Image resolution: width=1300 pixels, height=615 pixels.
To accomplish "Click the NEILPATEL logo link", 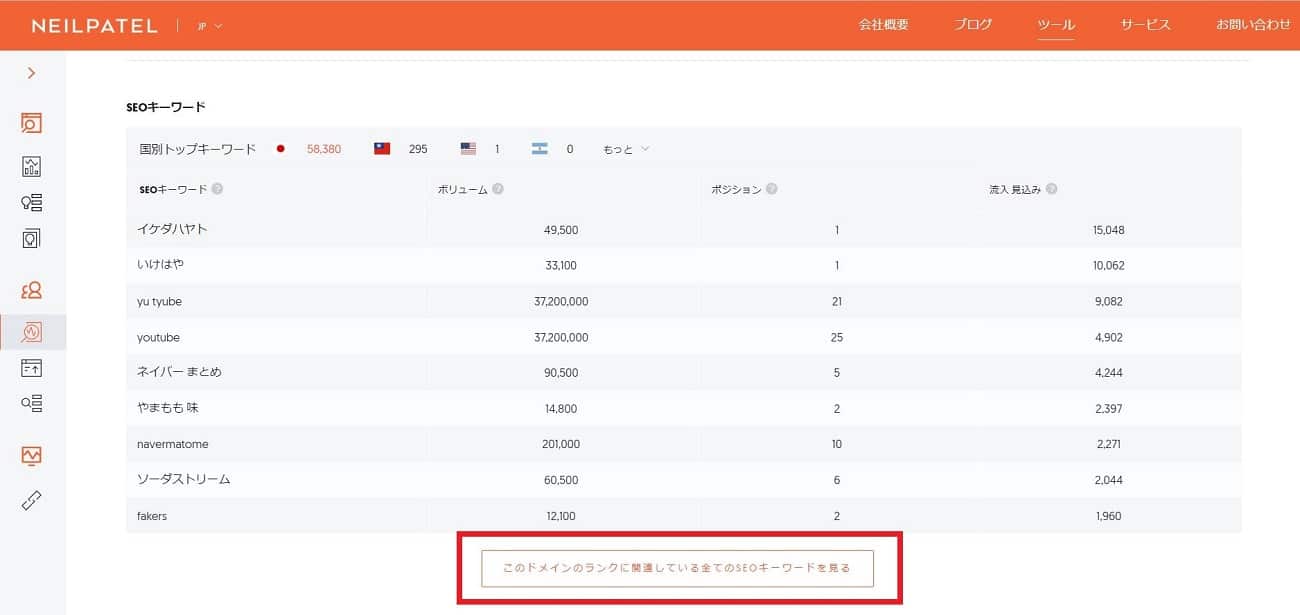I will 94,26.
